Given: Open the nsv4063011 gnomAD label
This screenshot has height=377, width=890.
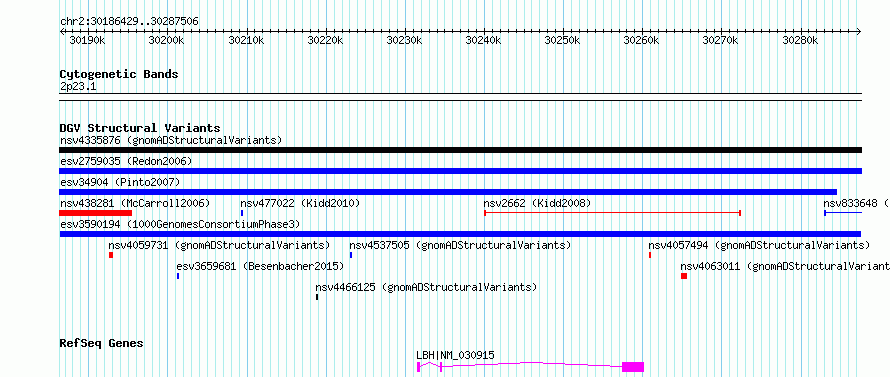Looking at the screenshot, I should coord(785,266).
